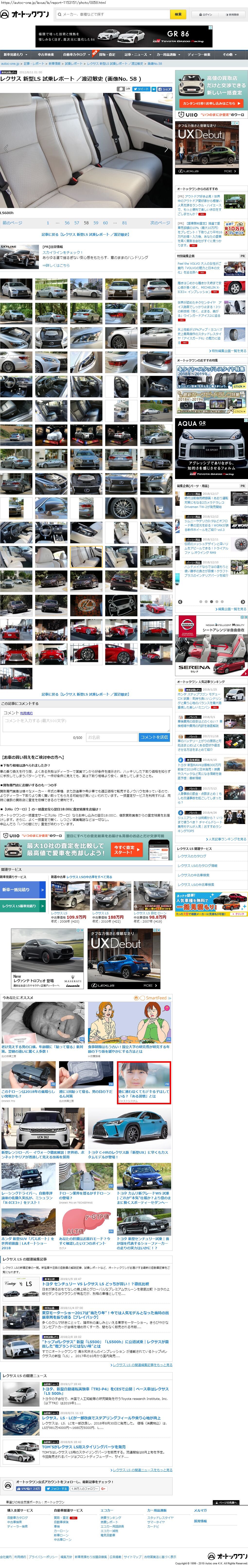The height and width of the screenshot is (1568, 248).
Task: Click previous arrow in parts carousel
Action: pos(180,601)
